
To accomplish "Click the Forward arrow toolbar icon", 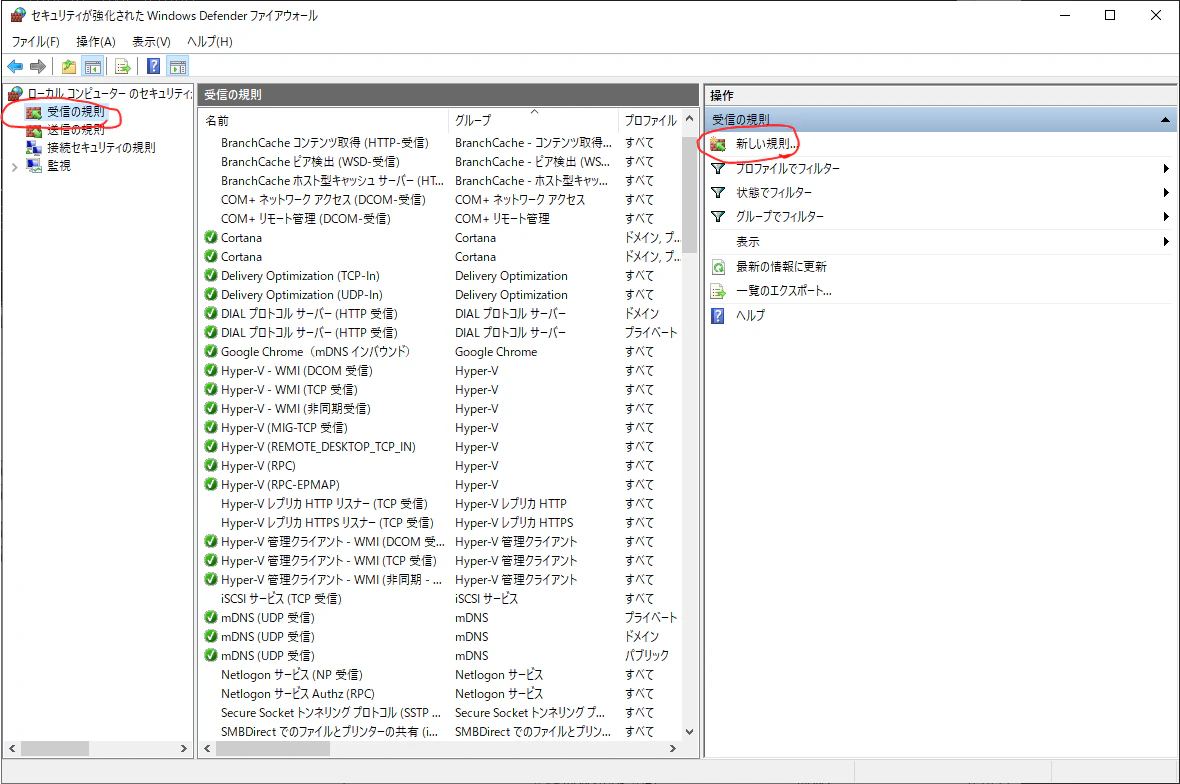I will tap(38, 67).
